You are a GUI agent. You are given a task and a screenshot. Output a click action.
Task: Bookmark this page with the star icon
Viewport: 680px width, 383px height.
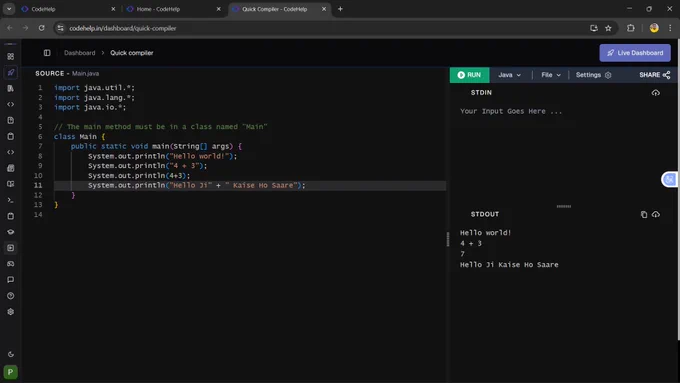(x=608, y=28)
